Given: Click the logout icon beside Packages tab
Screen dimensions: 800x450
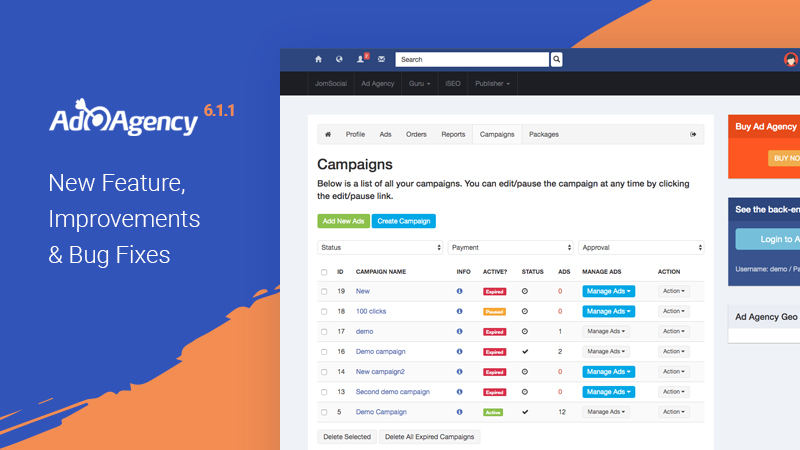Looking at the screenshot, I should [693, 134].
